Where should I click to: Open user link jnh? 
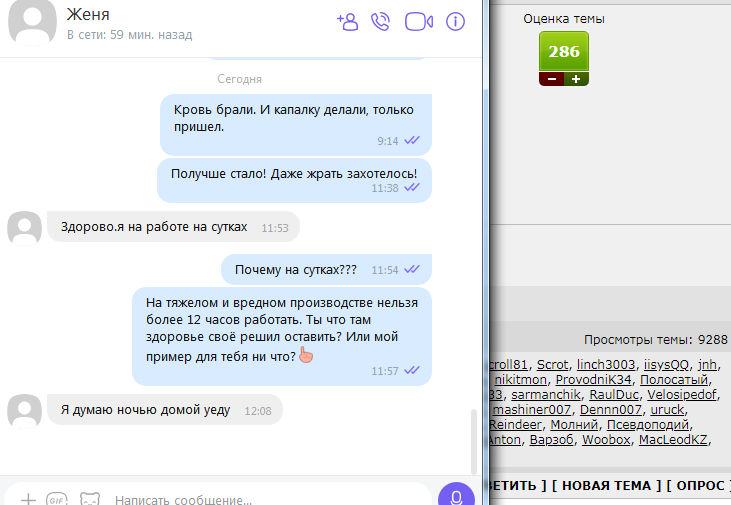tap(707, 365)
